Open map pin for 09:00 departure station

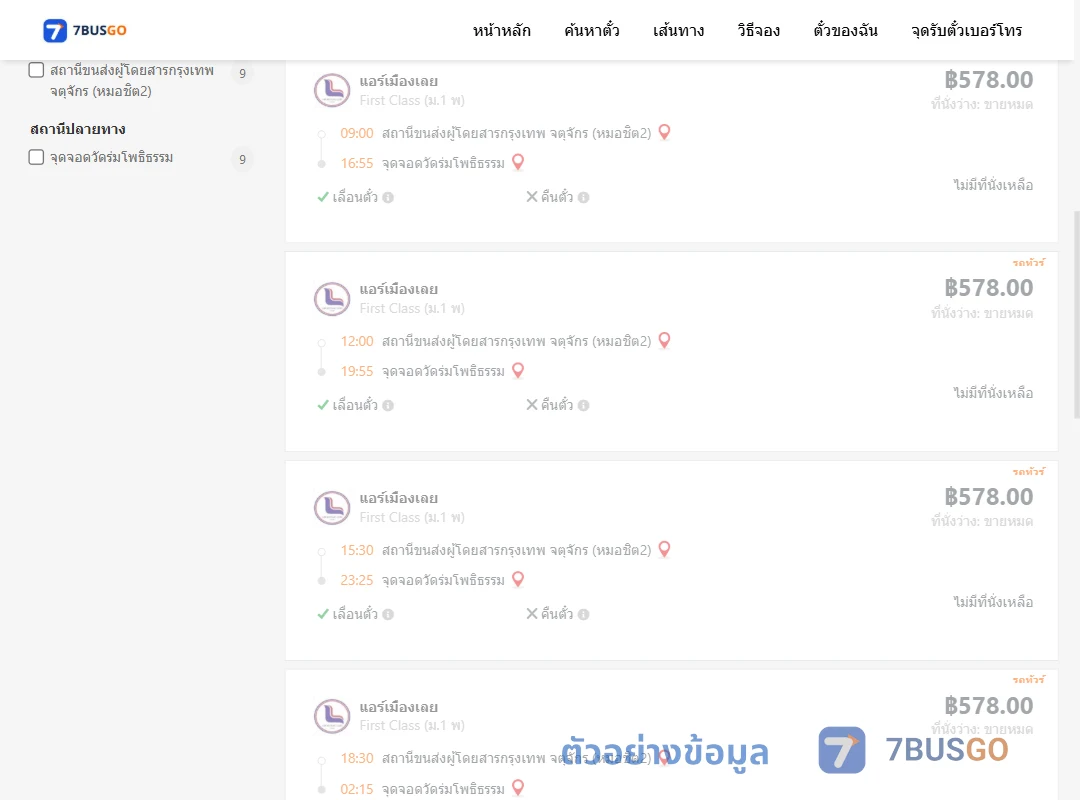664,132
